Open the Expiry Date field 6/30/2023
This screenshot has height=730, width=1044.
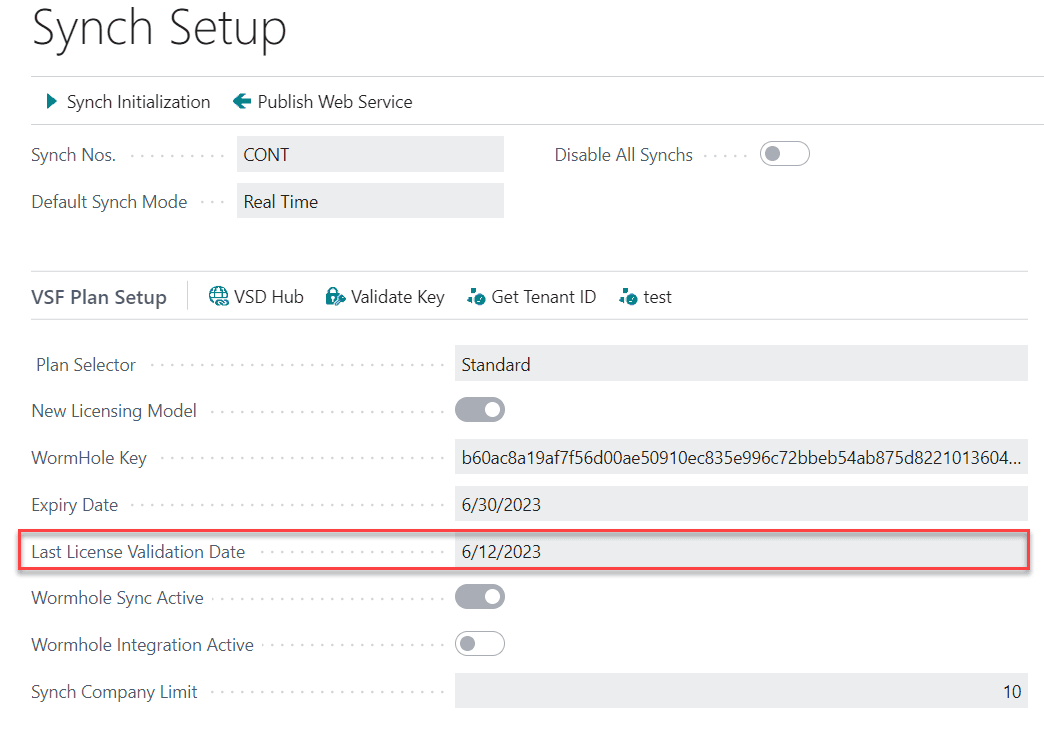(741, 504)
